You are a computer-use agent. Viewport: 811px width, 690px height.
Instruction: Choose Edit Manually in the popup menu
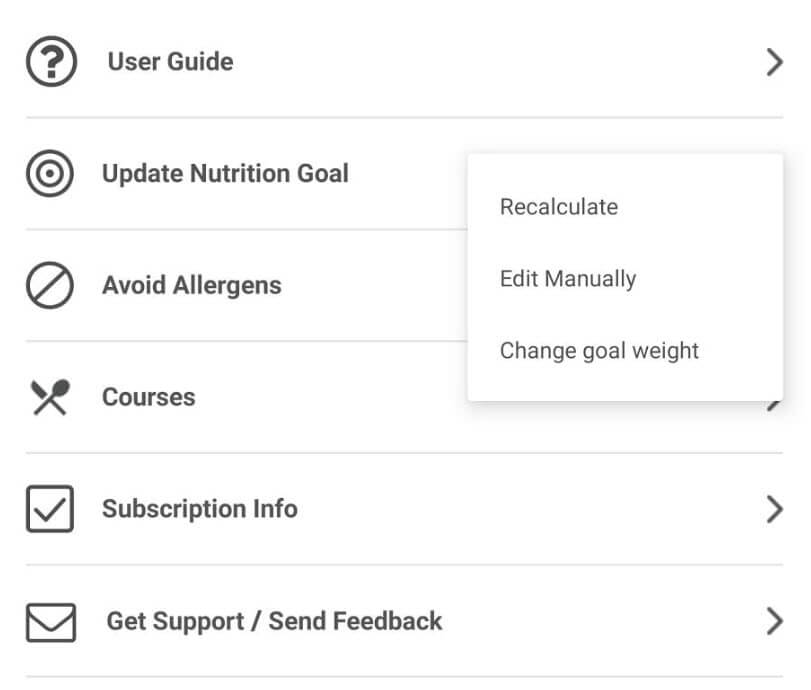[568, 279]
